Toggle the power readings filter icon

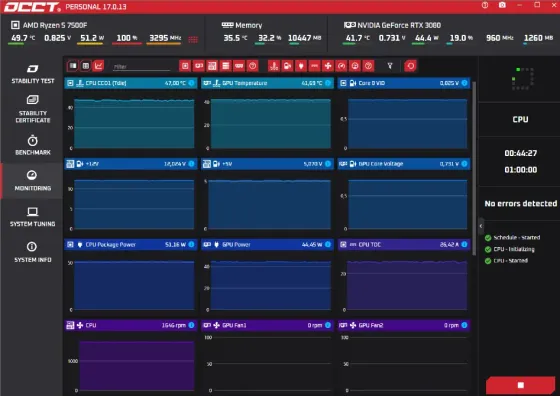(x=301, y=66)
